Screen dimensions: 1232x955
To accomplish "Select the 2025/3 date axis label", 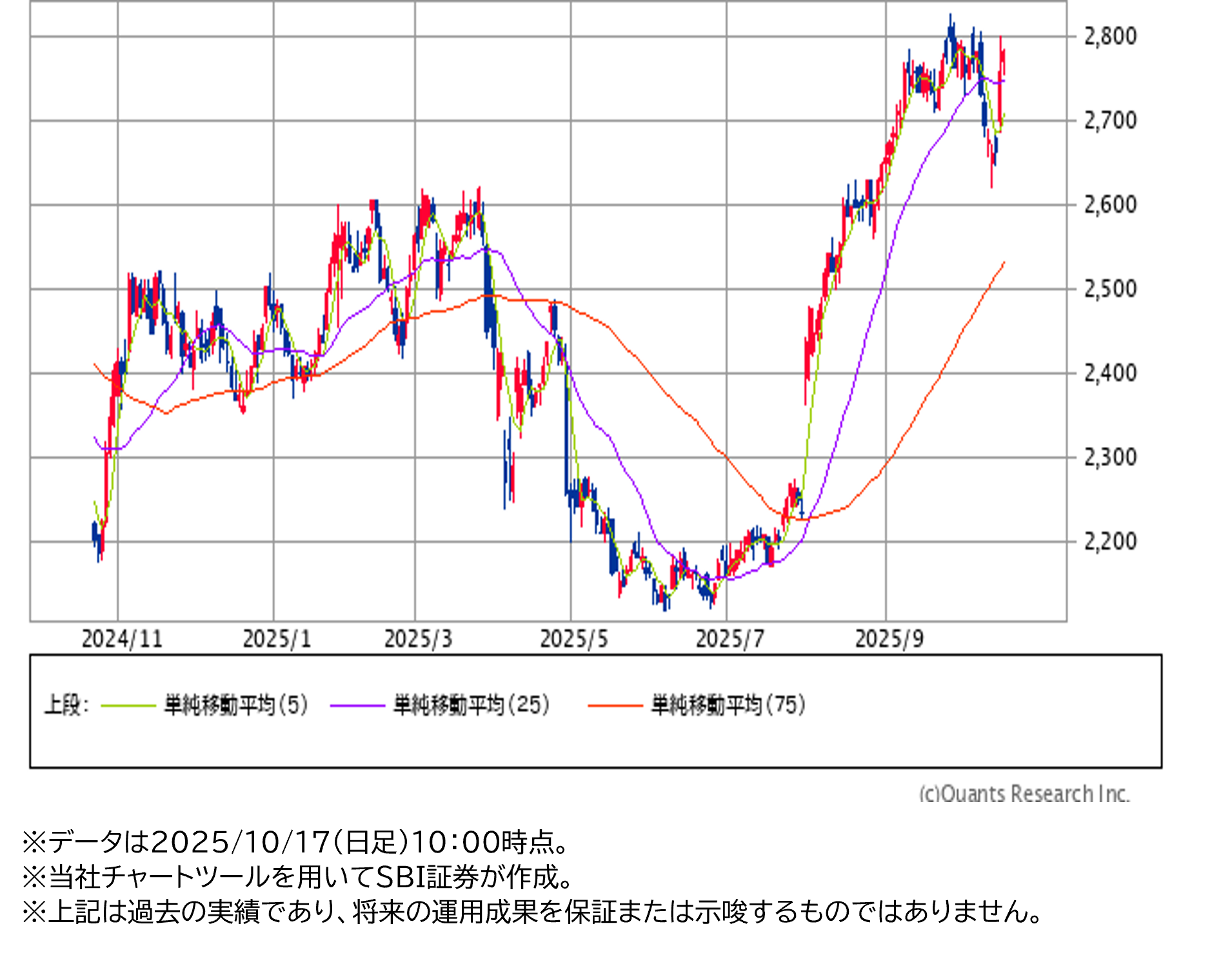I will click(x=418, y=639).
